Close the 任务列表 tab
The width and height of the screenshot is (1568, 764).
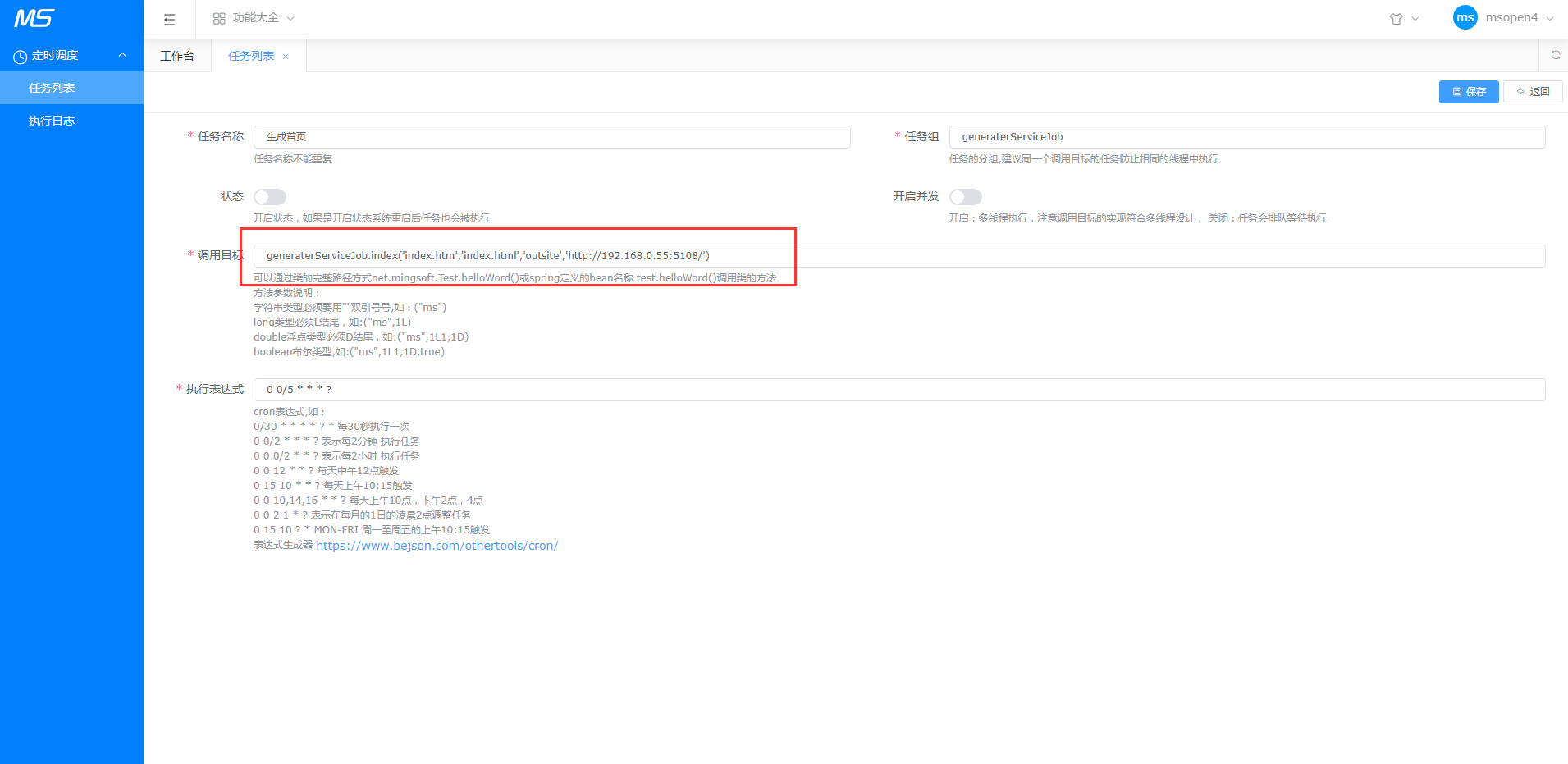[x=286, y=57]
